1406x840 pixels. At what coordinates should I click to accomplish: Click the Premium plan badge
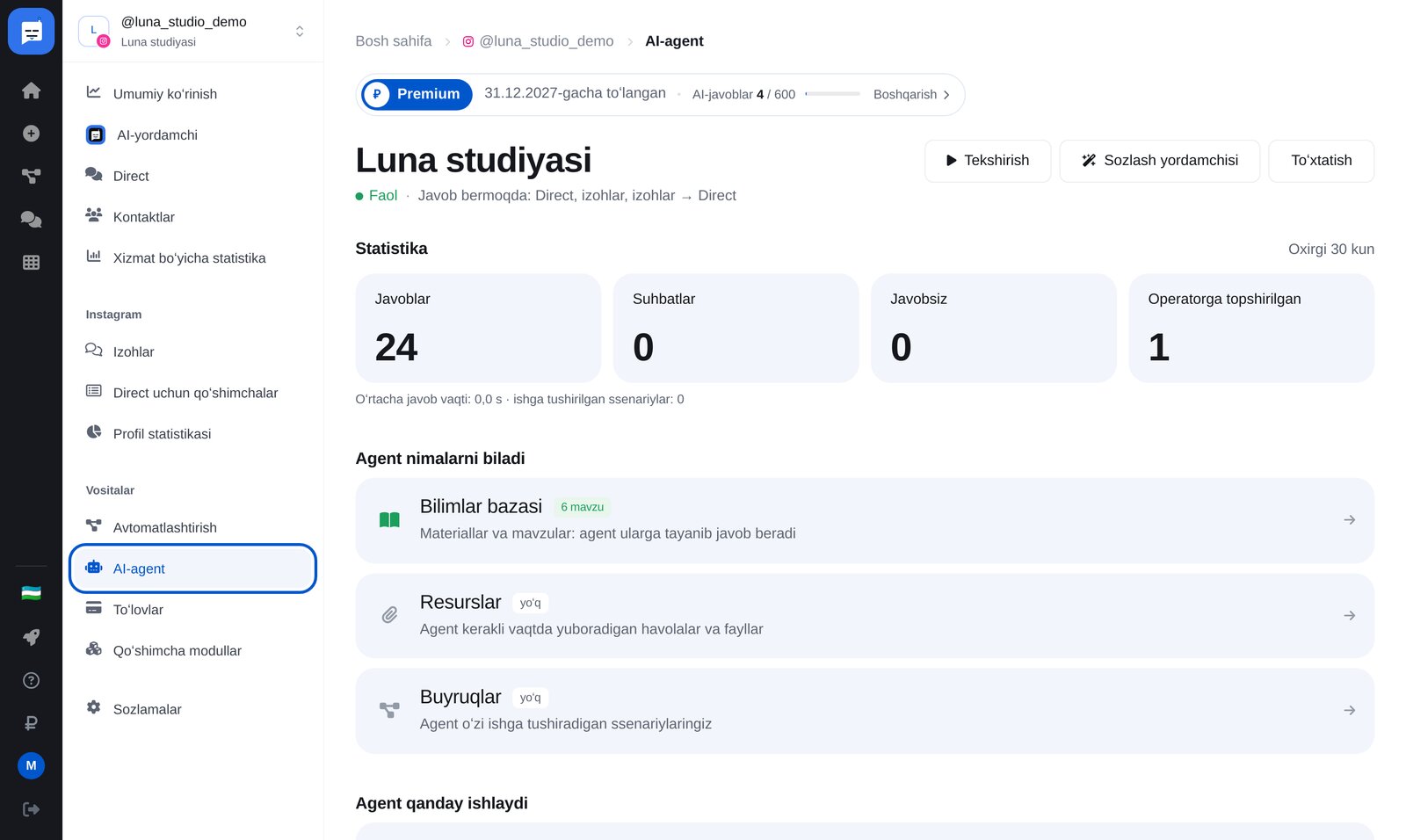(x=417, y=94)
